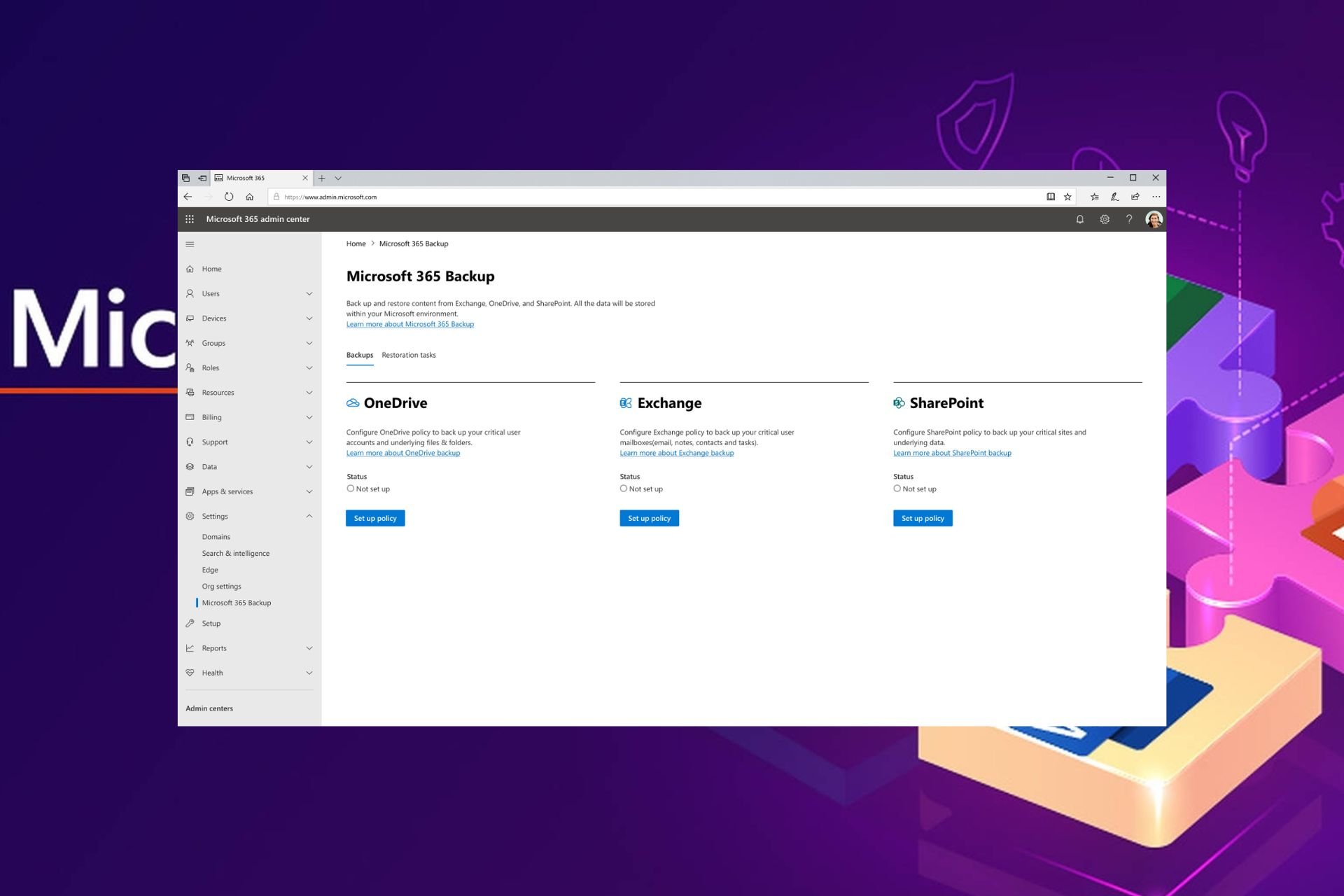Open Domains under Settings
1344x896 pixels.
point(216,537)
